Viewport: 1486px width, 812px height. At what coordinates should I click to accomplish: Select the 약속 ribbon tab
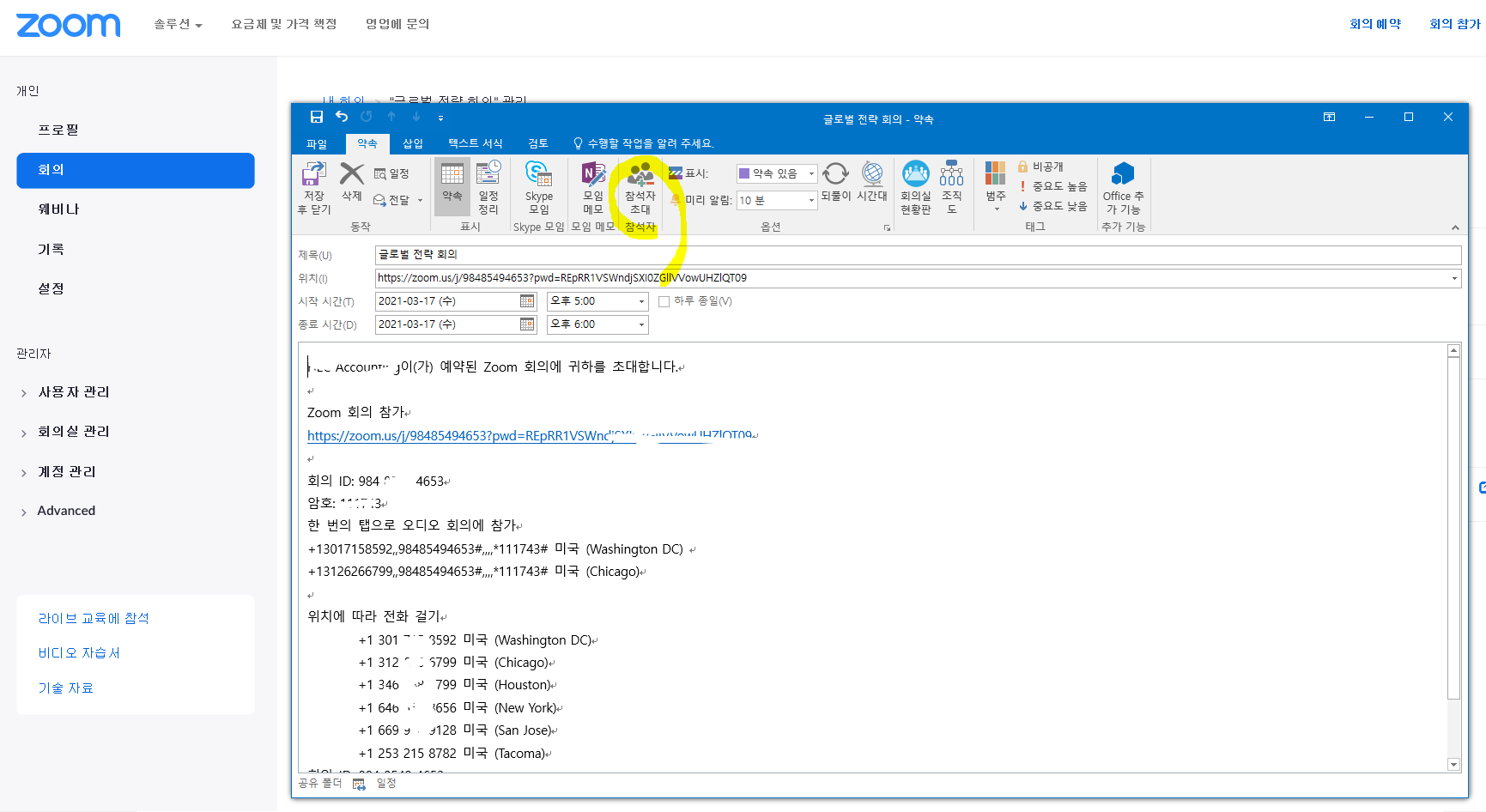coord(367,143)
